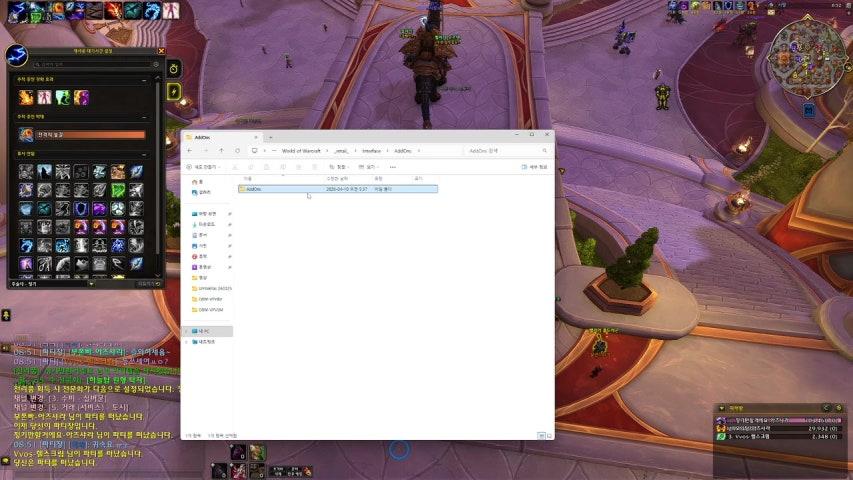Click the tracked bar's spell icon
The image size is (853, 480).
tap(26, 134)
